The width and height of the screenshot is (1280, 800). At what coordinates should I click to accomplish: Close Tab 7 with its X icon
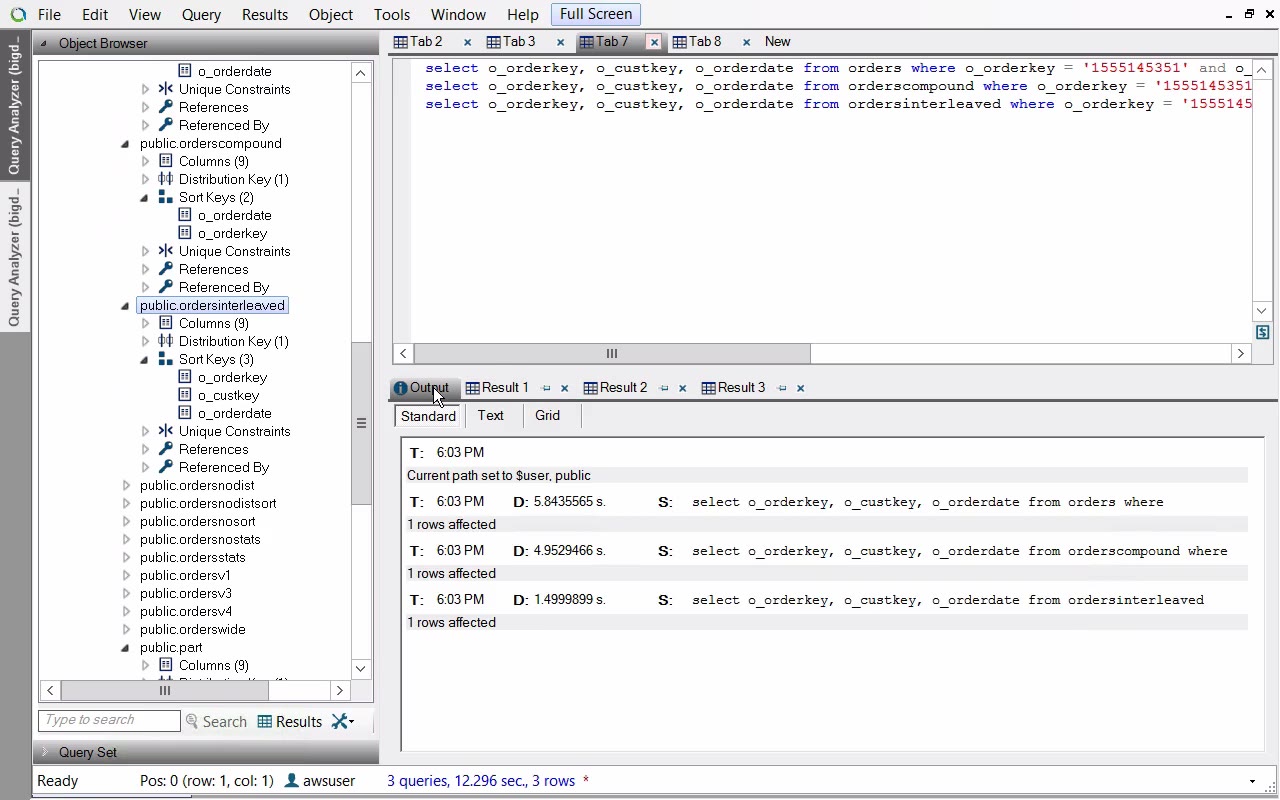pyautogui.click(x=654, y=42)
